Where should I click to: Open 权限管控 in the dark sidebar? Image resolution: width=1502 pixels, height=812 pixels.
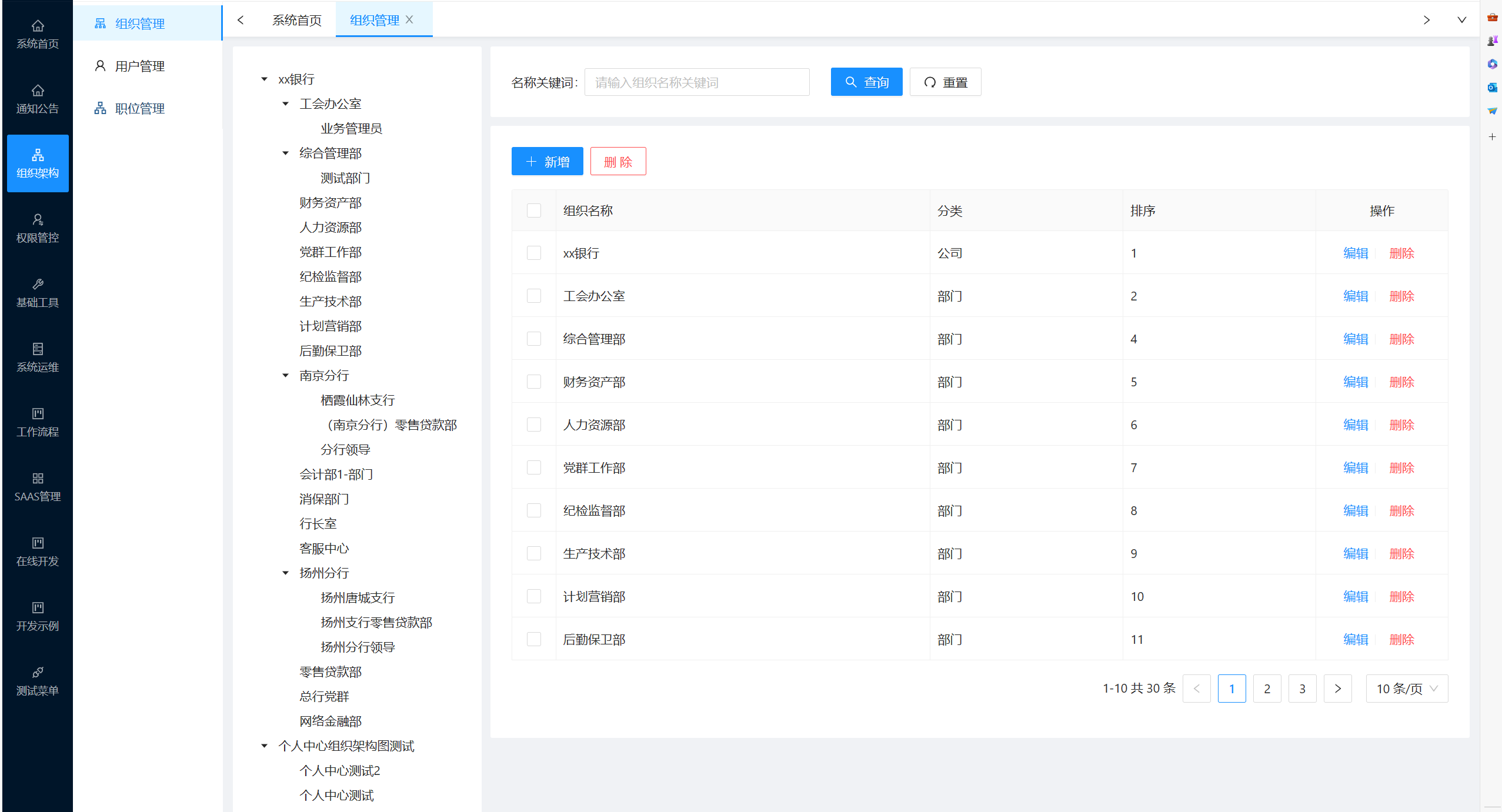tap(38, 228)
